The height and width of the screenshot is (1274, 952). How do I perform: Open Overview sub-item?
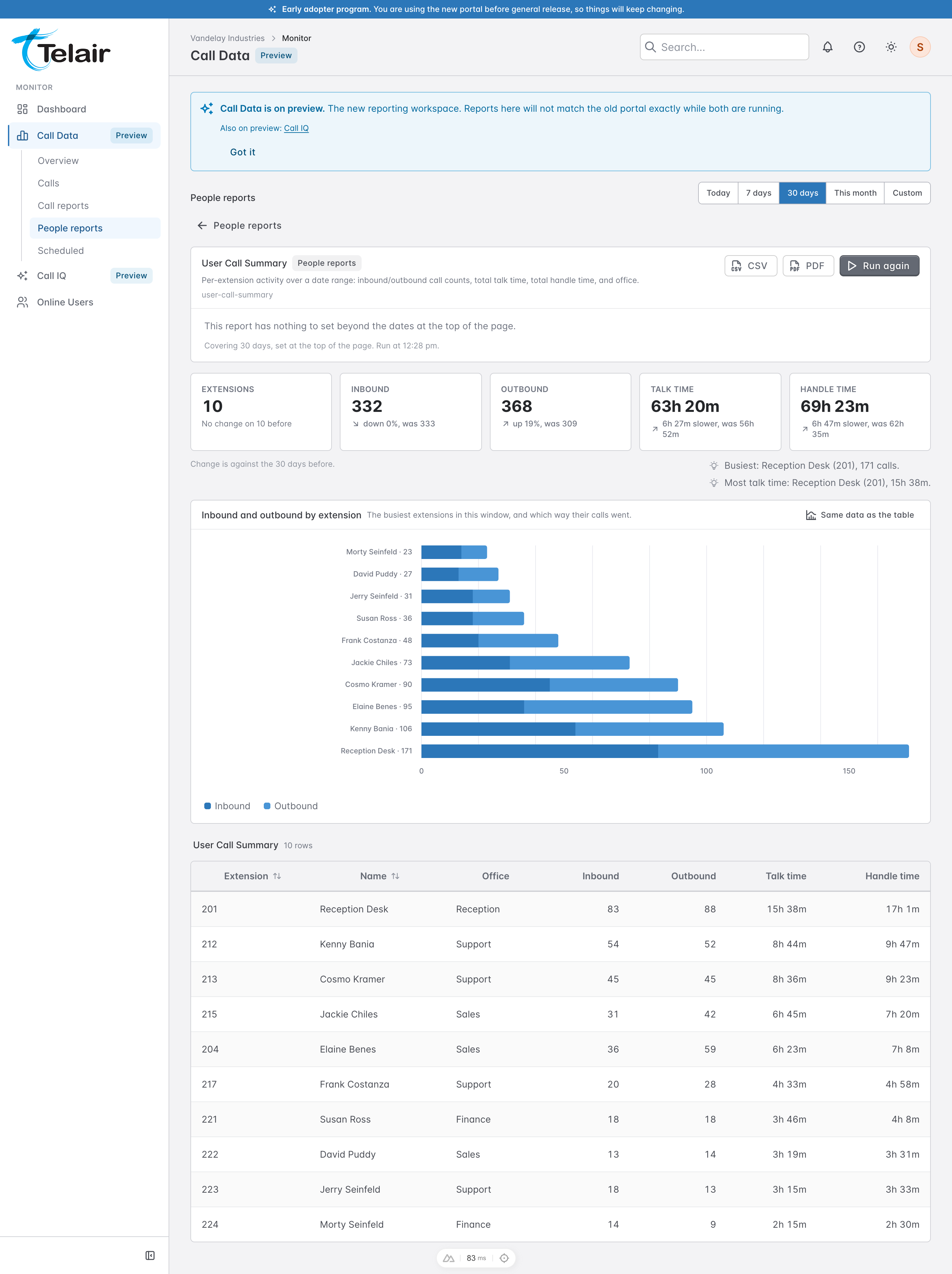(x=95, y=161)
